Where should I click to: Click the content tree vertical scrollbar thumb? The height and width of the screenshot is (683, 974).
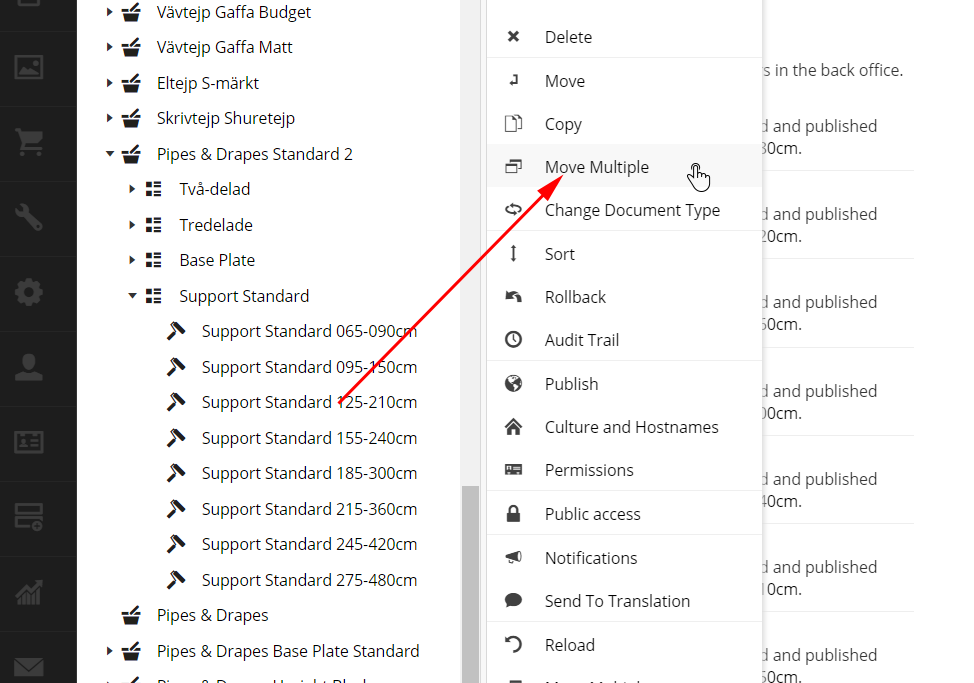(470, 584)
